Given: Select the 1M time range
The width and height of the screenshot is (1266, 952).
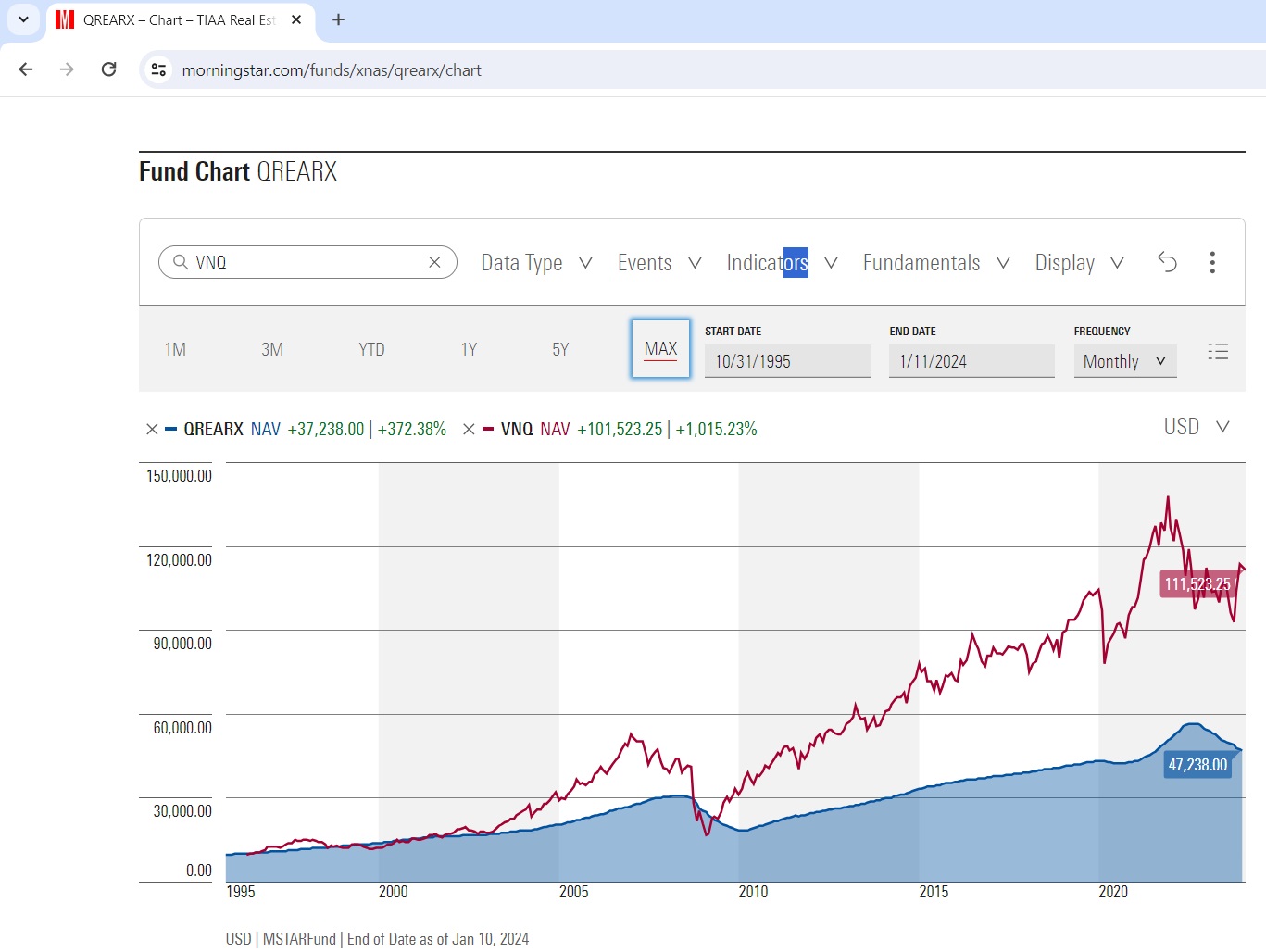Looking at the screenshot, I should point(175,349).
